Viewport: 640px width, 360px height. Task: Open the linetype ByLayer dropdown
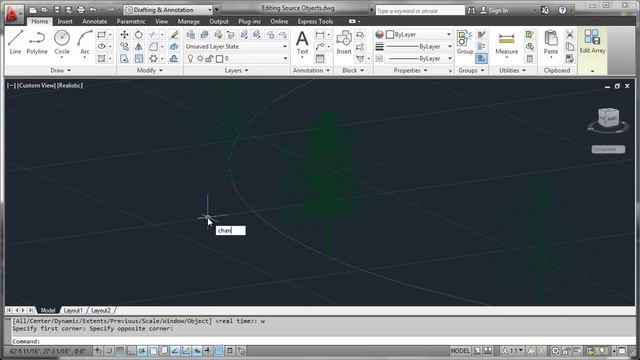coord(418,59)
